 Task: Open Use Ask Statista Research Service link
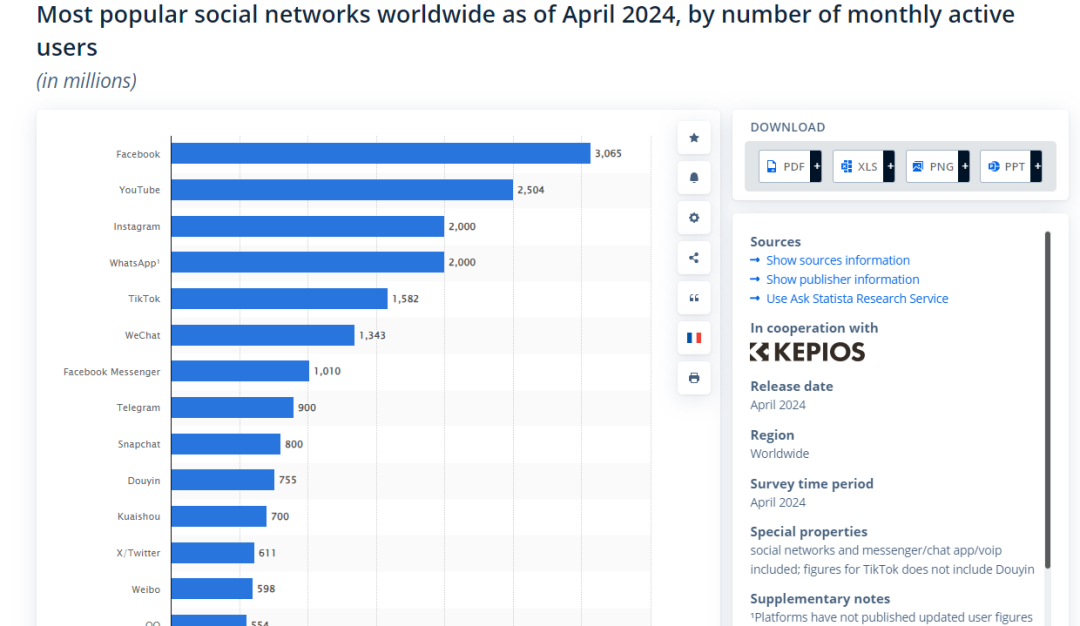857,299
